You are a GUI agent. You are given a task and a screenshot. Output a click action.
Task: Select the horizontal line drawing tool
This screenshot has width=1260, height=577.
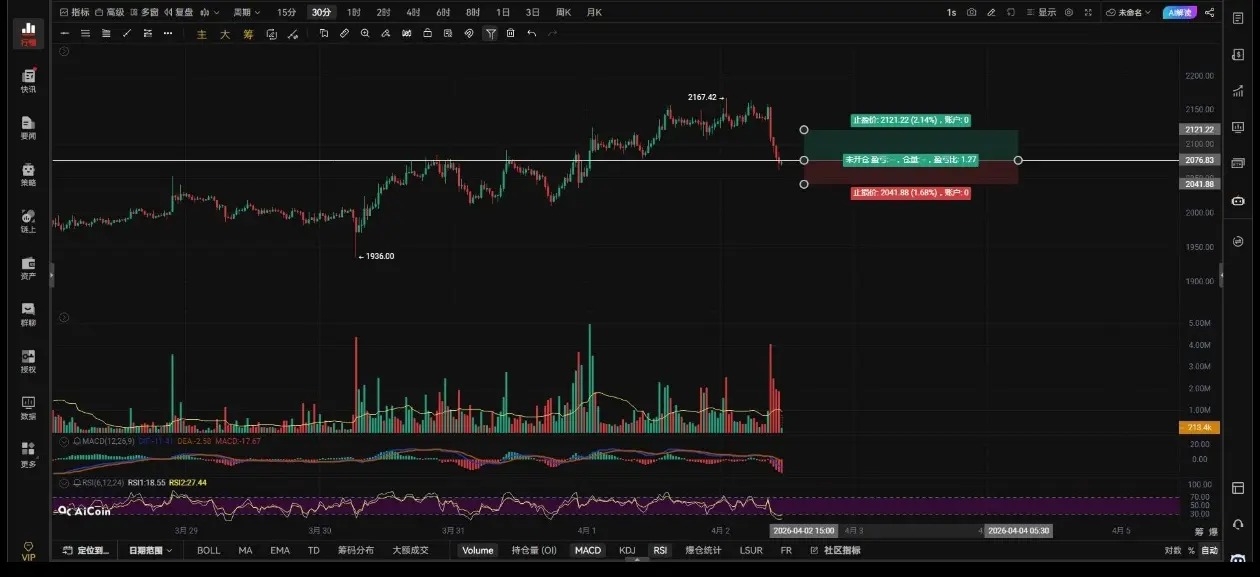[65, 33]
